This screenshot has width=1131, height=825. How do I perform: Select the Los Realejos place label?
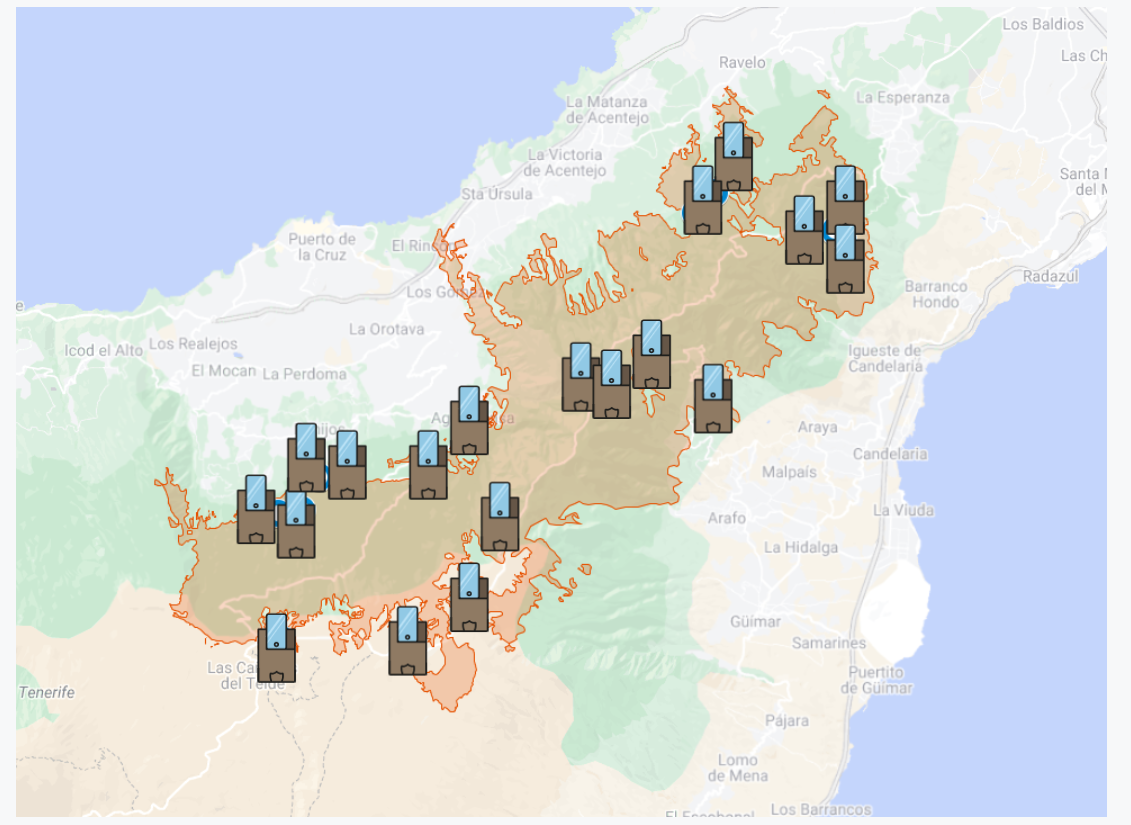(193, 344)
